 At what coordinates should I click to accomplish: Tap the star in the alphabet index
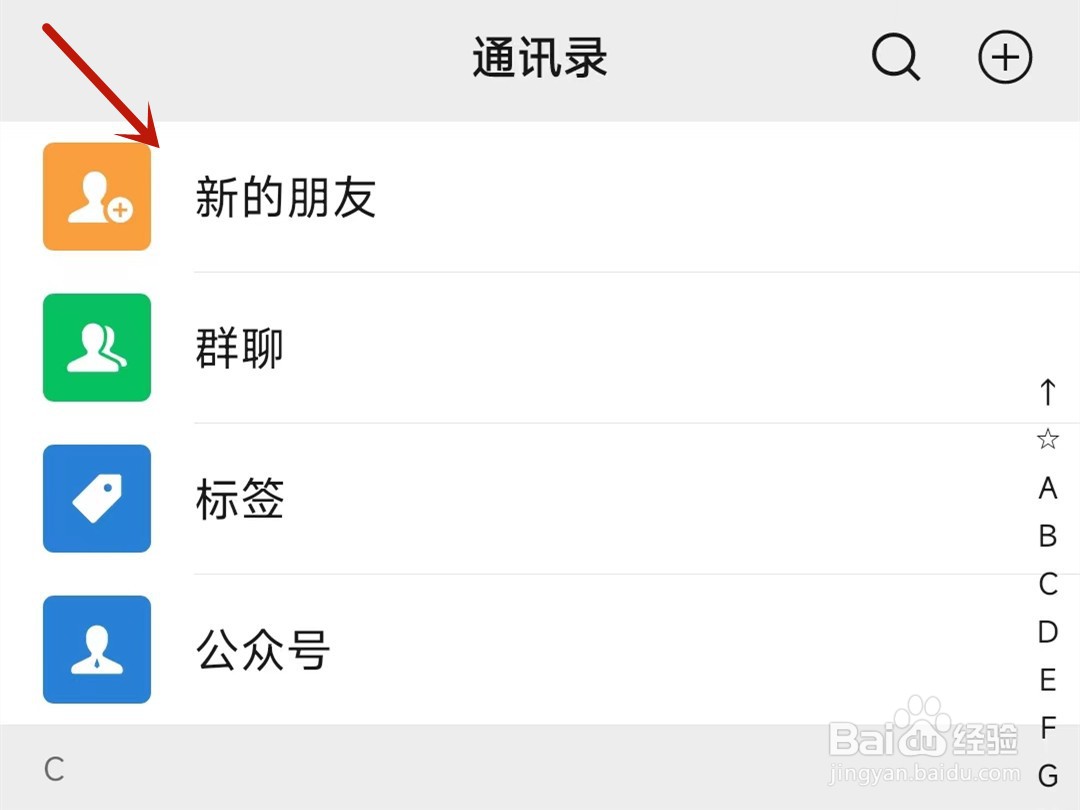[x=1047, y=438]
